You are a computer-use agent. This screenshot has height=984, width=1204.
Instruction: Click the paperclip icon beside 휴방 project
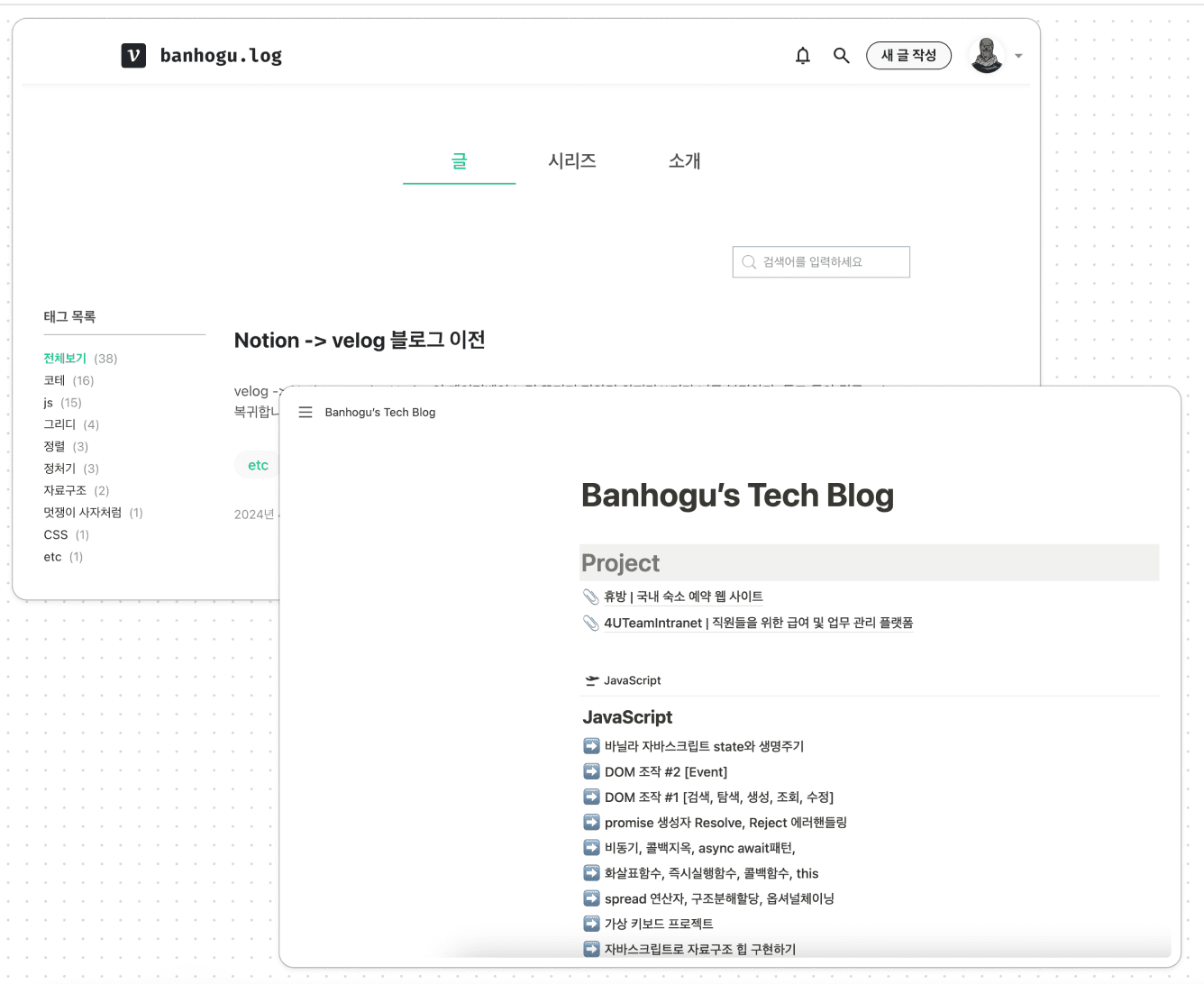click(591, 597)
